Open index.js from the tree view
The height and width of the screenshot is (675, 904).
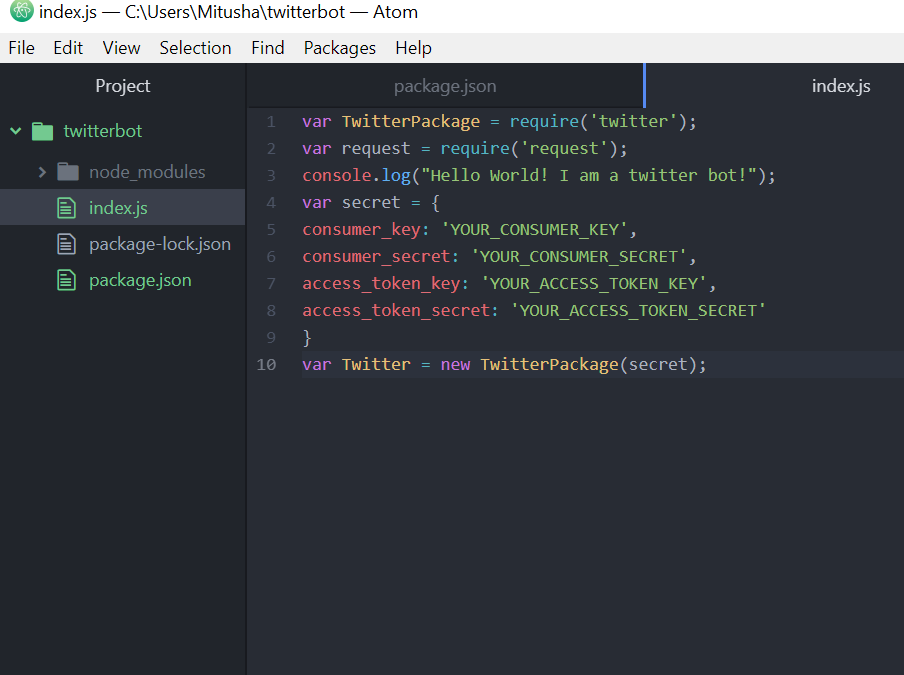click(x=118, y=208)
